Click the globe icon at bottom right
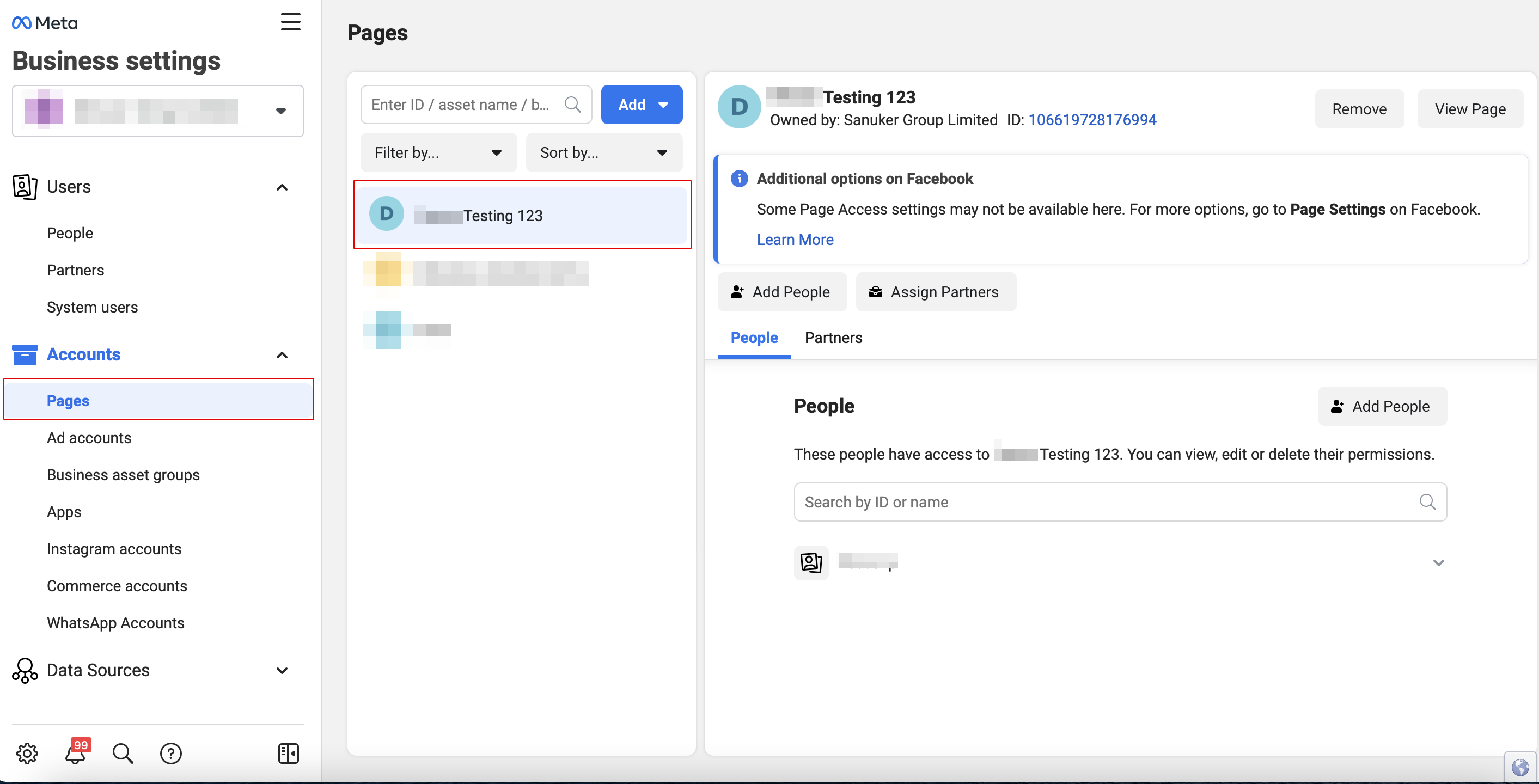 tap(1519, 767)
